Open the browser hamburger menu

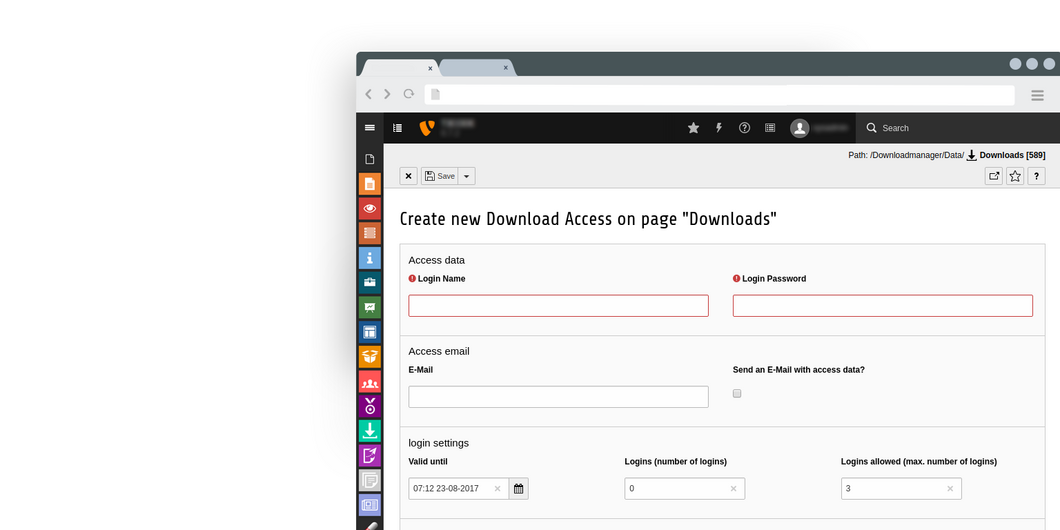(1037, 95)
